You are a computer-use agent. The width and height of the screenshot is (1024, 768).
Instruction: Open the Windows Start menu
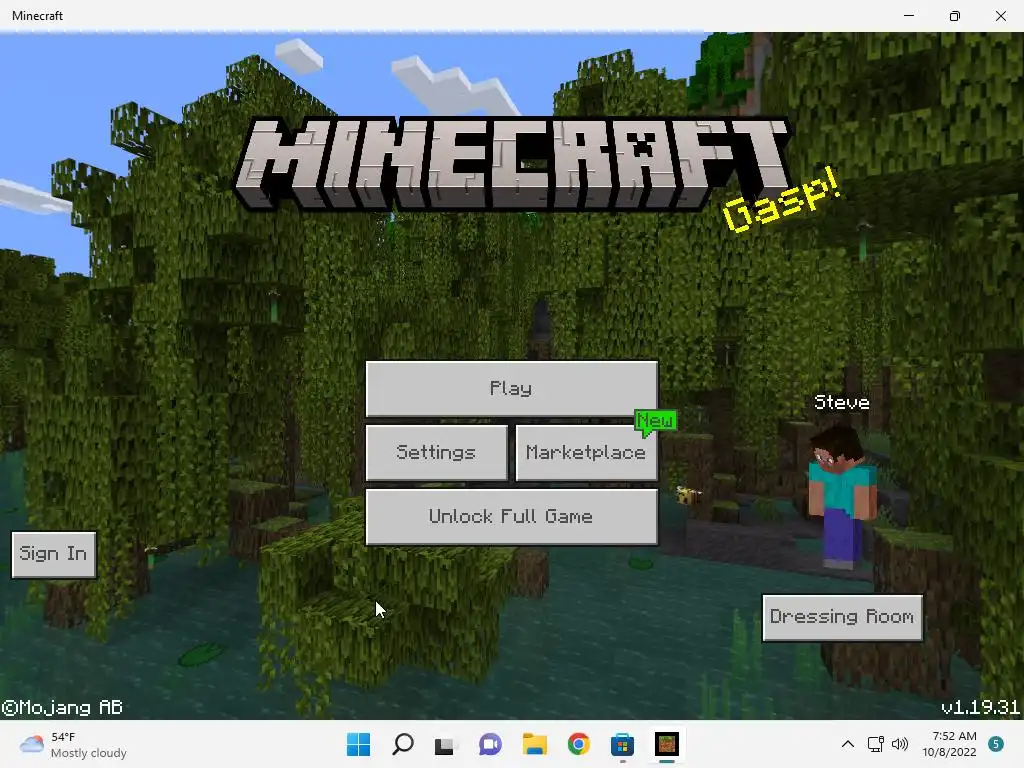358,744
